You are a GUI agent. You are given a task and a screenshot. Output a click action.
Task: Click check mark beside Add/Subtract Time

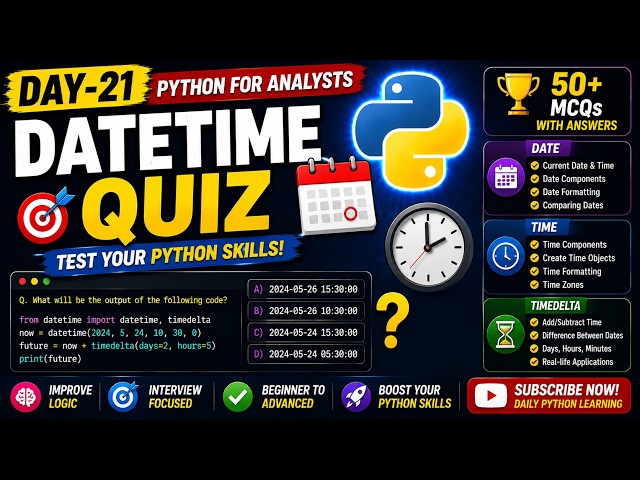[534, 322]
